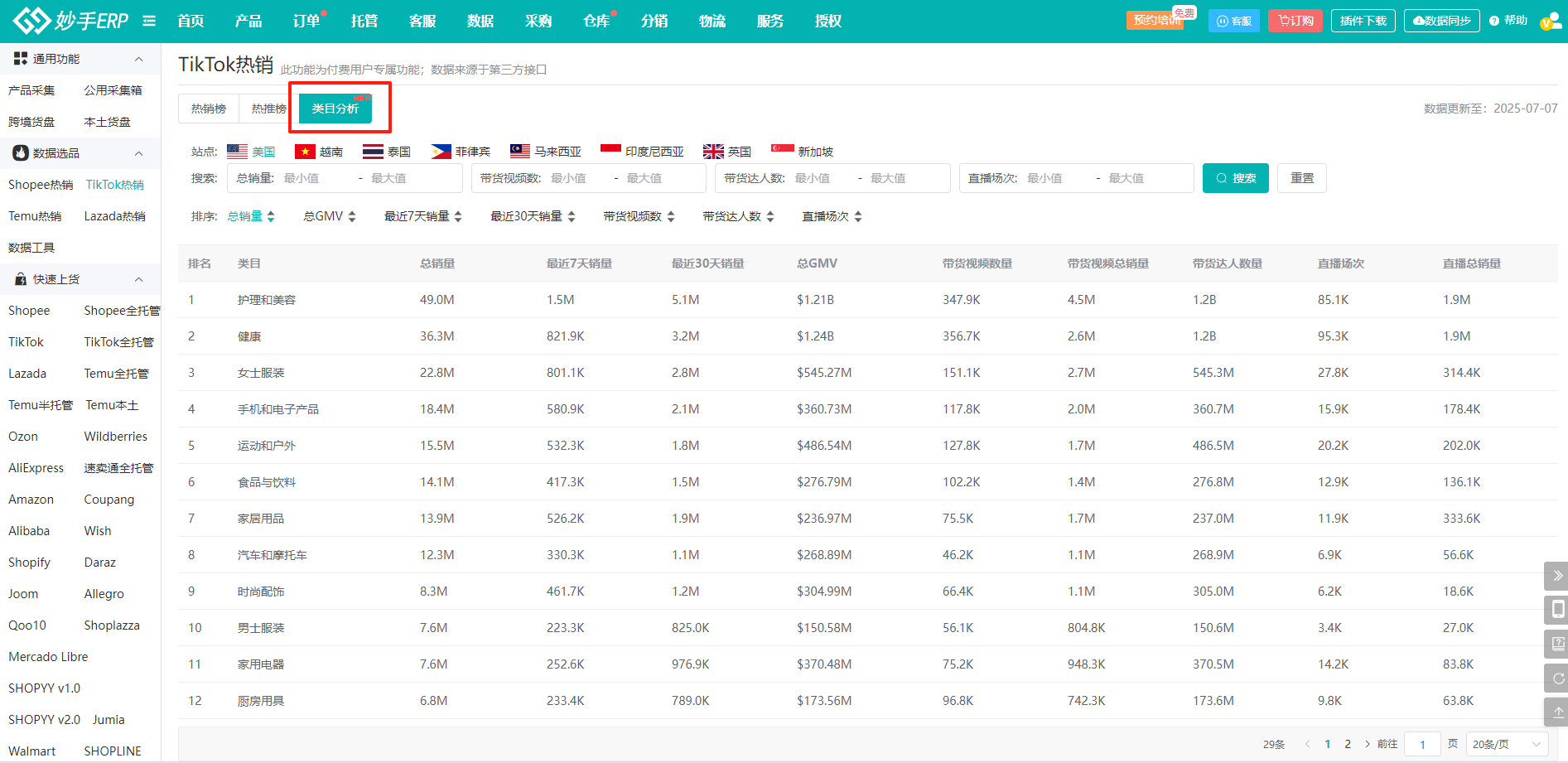Click the 订购 button
The image size is (1568, 763).
[1295, 21]
